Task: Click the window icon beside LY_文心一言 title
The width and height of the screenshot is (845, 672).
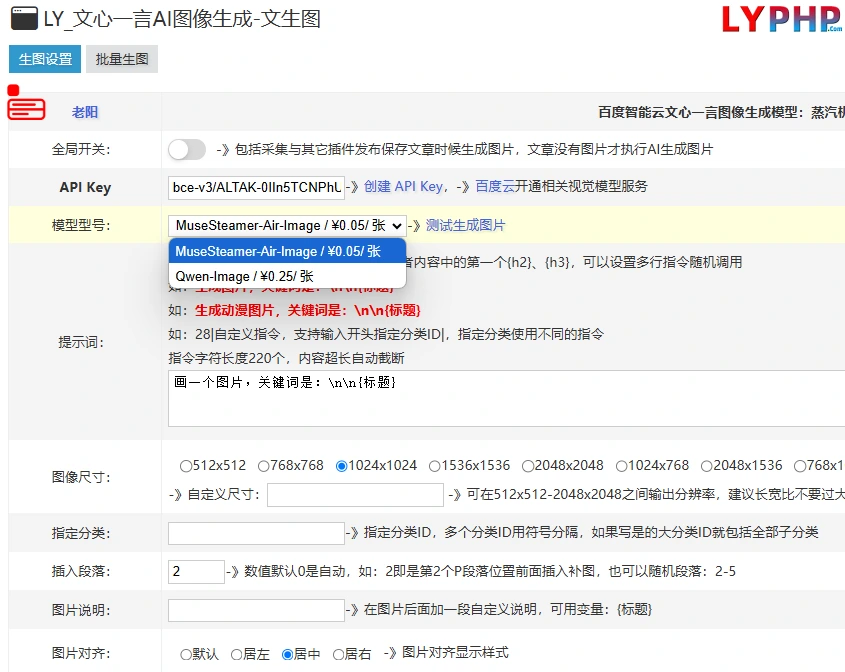Action: click(24, 18)
